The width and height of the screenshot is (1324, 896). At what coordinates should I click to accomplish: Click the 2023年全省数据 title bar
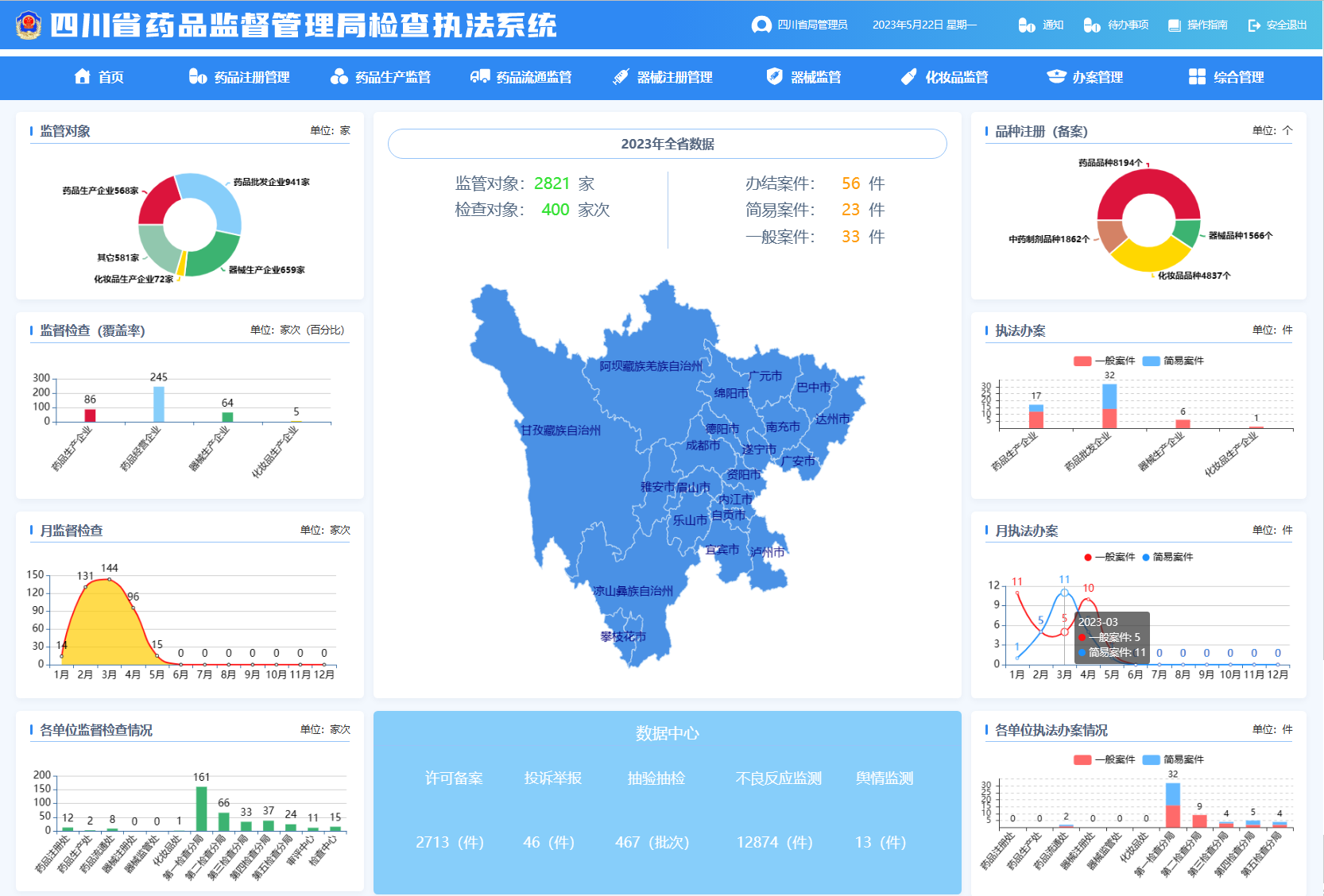[668, 144]
